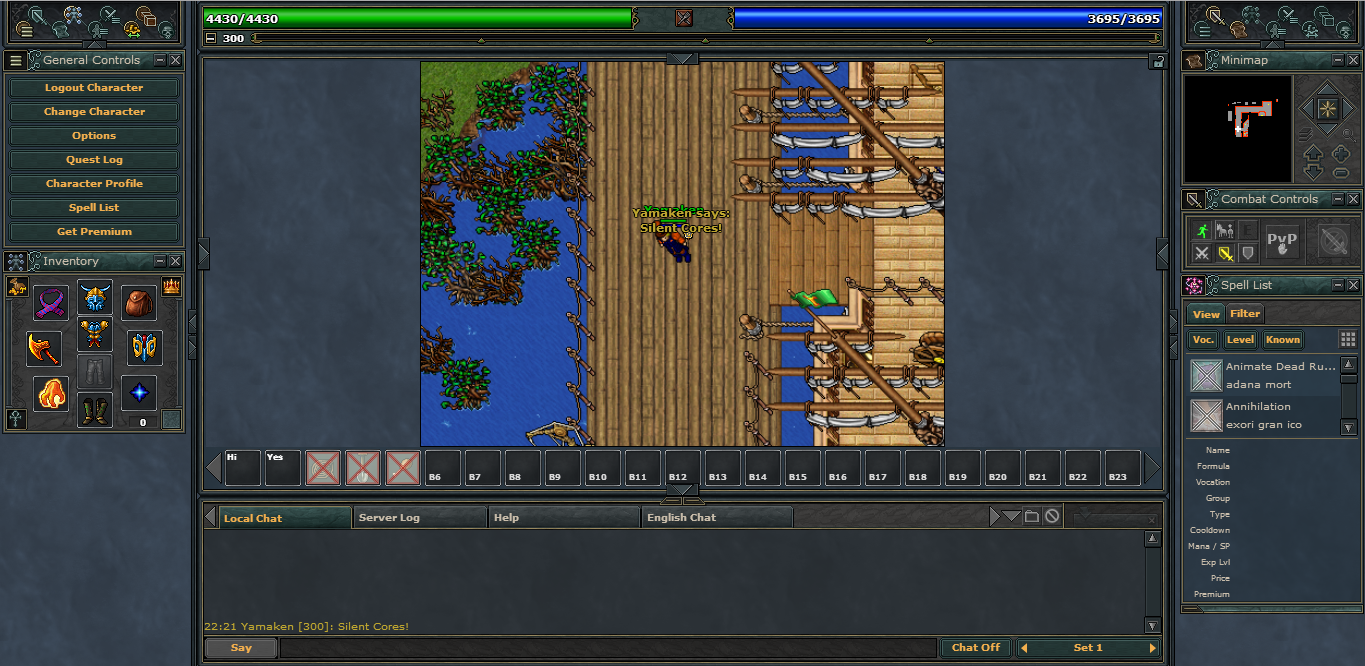Click the unicorn mount icon in Inventory
Viewport: 1365px width, 666px height.
pos(16,287)
